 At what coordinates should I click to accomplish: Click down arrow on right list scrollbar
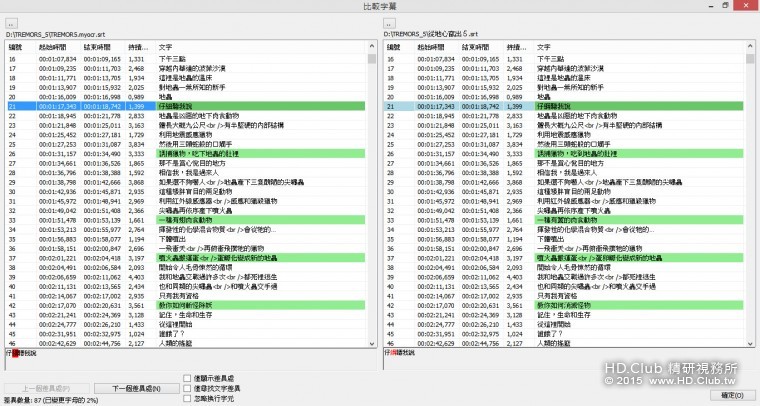[750, 344]
